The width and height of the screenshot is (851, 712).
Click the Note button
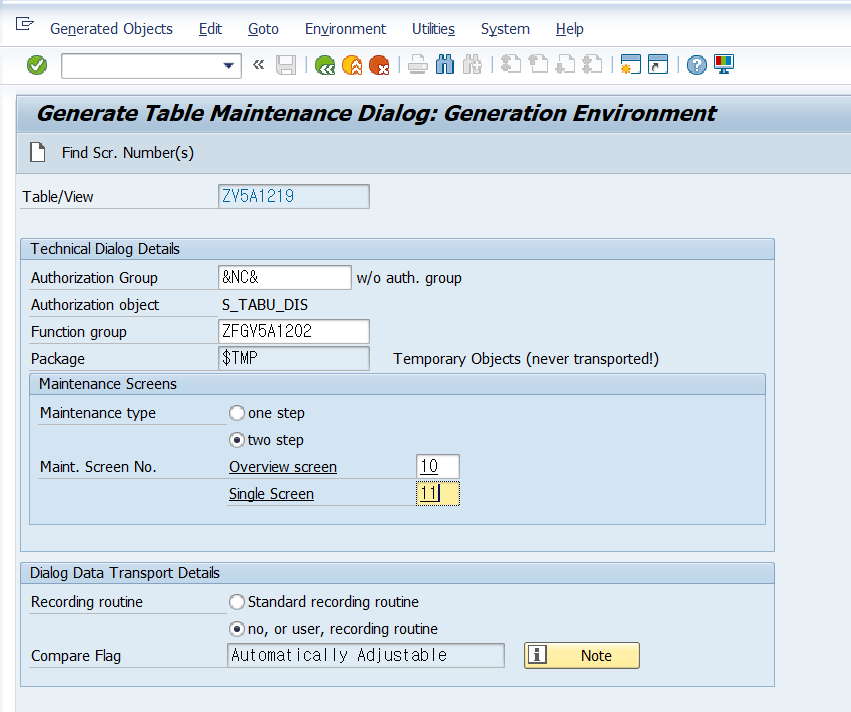(582, 656)
